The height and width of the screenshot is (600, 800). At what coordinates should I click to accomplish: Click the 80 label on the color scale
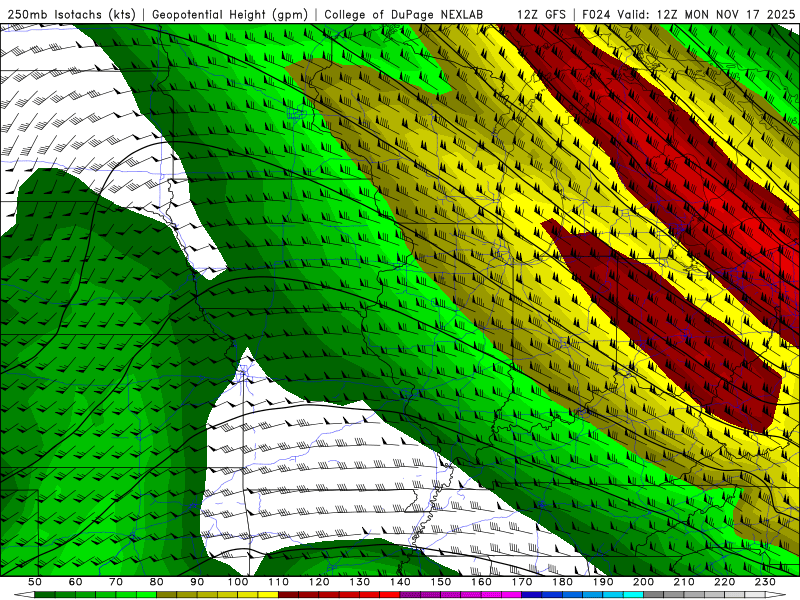coord(157,582)
